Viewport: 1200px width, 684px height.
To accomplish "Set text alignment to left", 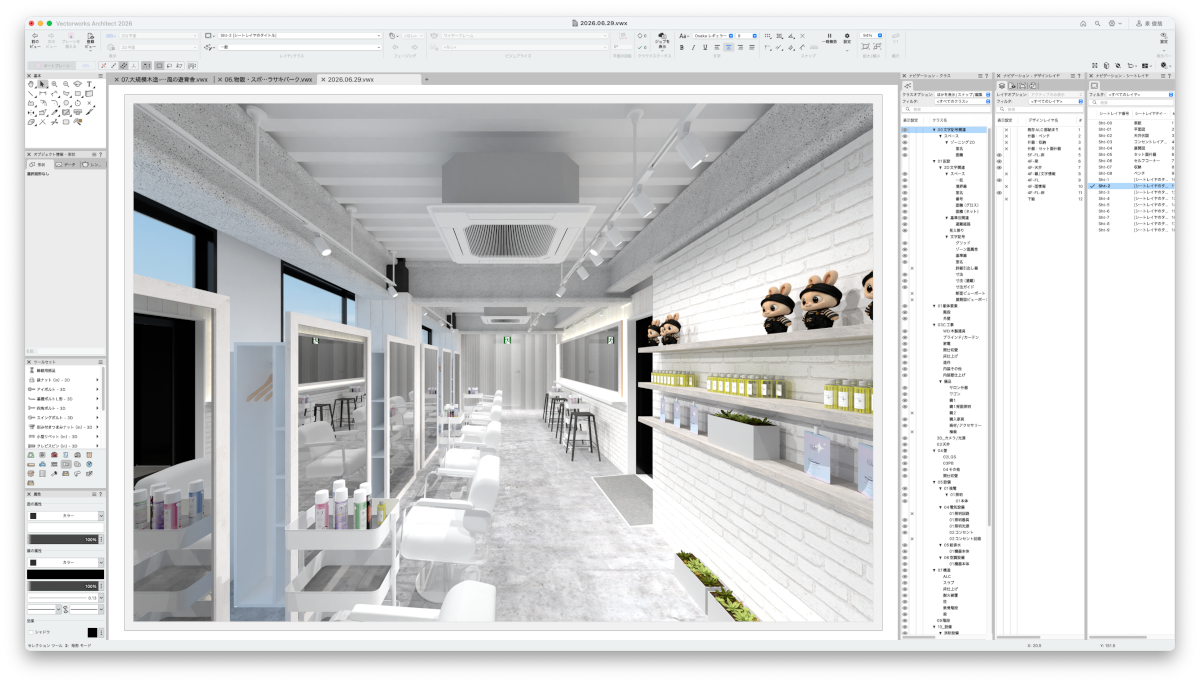I will pos(717,47).
